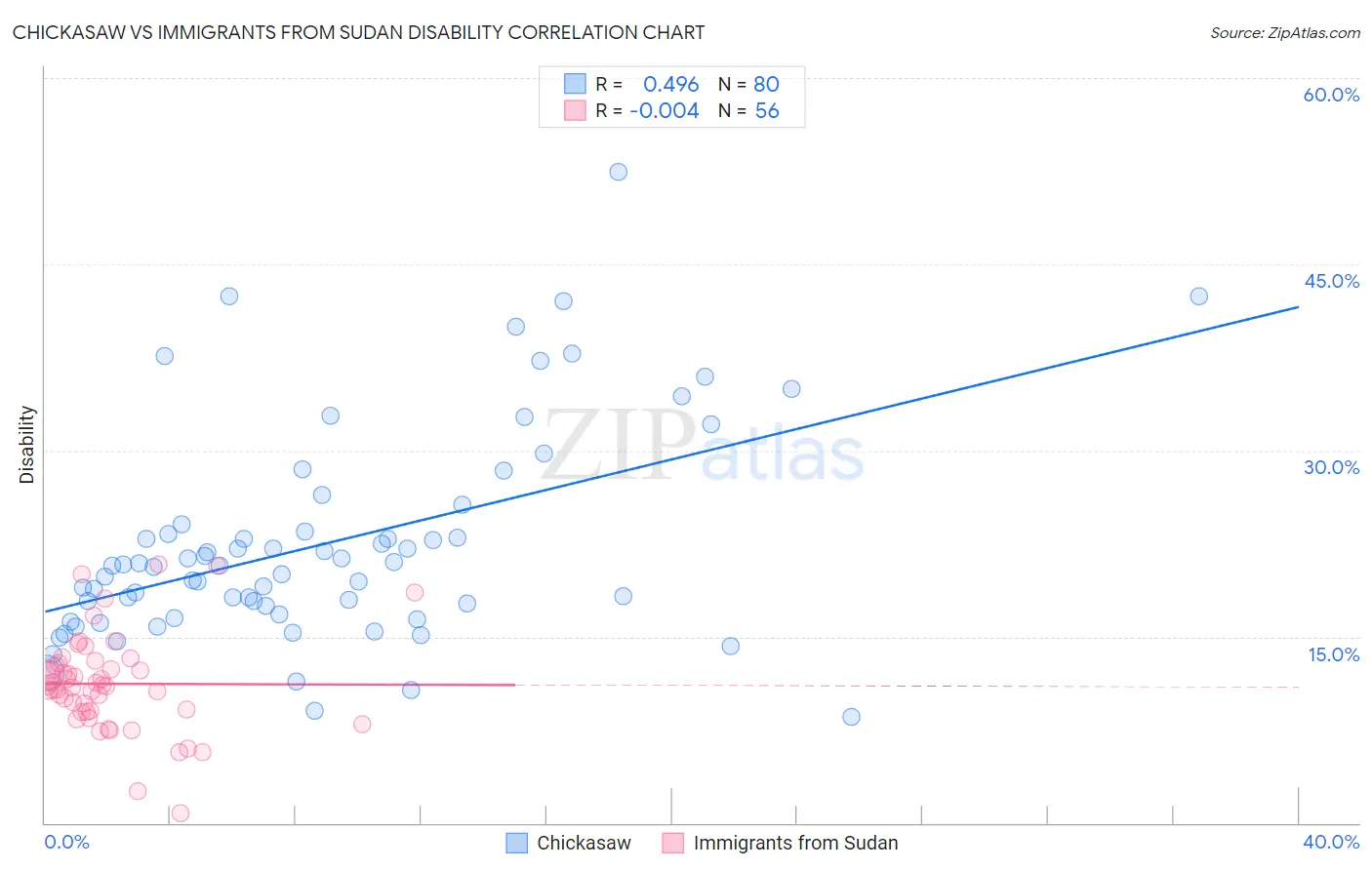Select the Immigrants from Sudan legend label

[x=795, y=843]
